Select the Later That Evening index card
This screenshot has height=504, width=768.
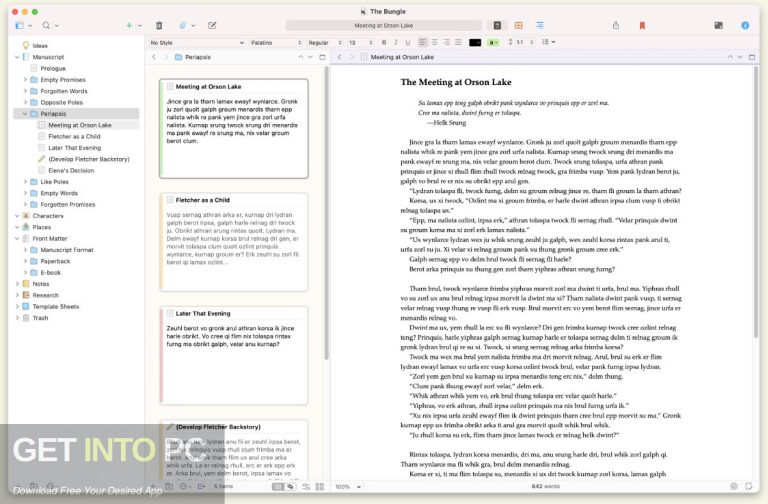pos(234,356)
